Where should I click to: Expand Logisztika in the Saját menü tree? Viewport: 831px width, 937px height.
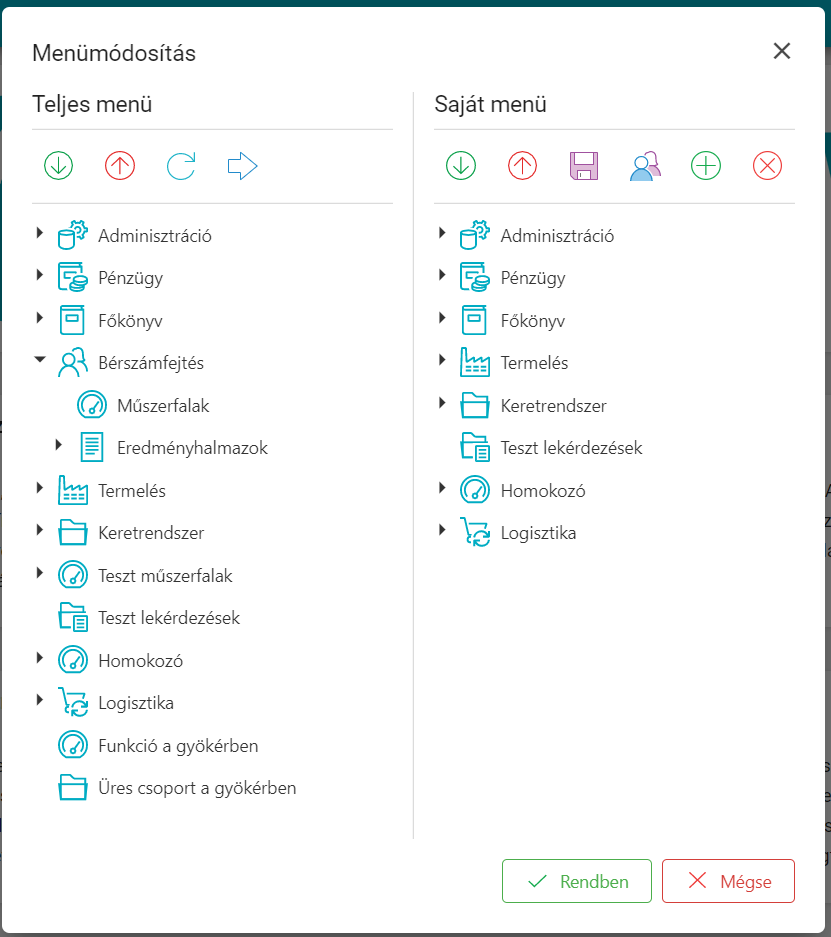coord(442,530)
